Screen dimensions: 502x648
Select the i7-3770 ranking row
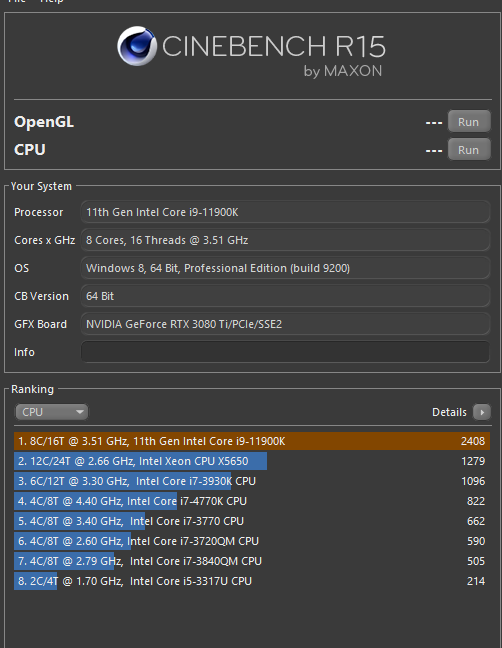252,521
